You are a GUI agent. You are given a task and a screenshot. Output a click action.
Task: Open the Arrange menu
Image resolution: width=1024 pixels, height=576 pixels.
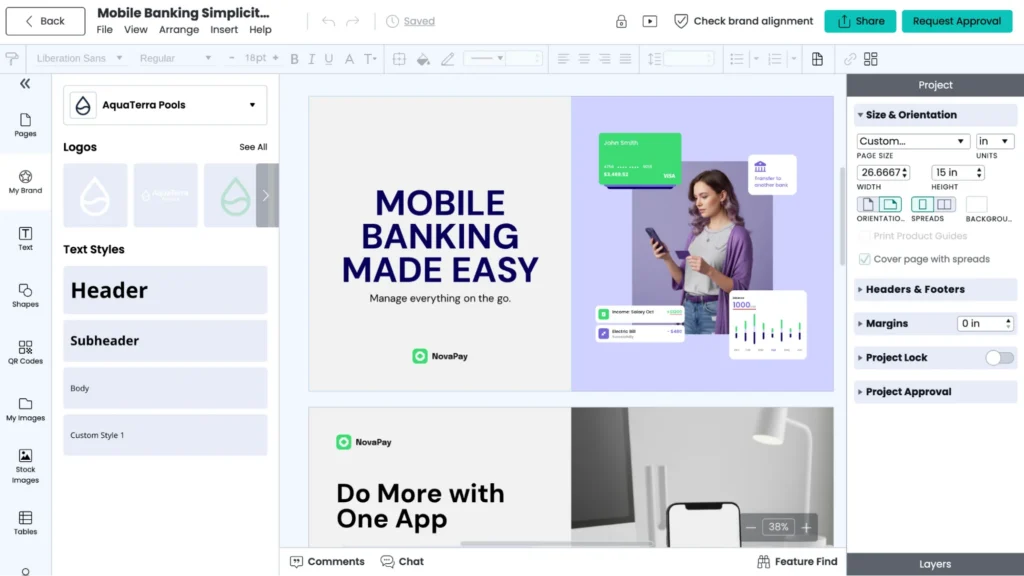pos(179,30)
